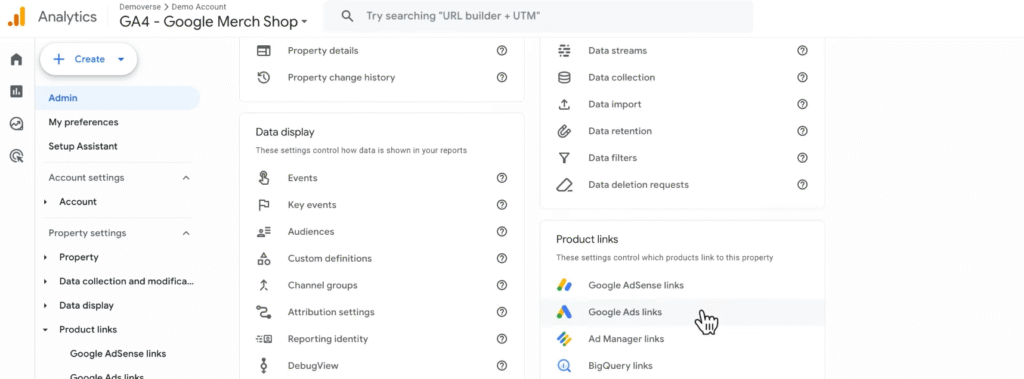This screenshot has width=1024, height=379.
Task: Click the Data collection database icon
Action: (564, 77)
